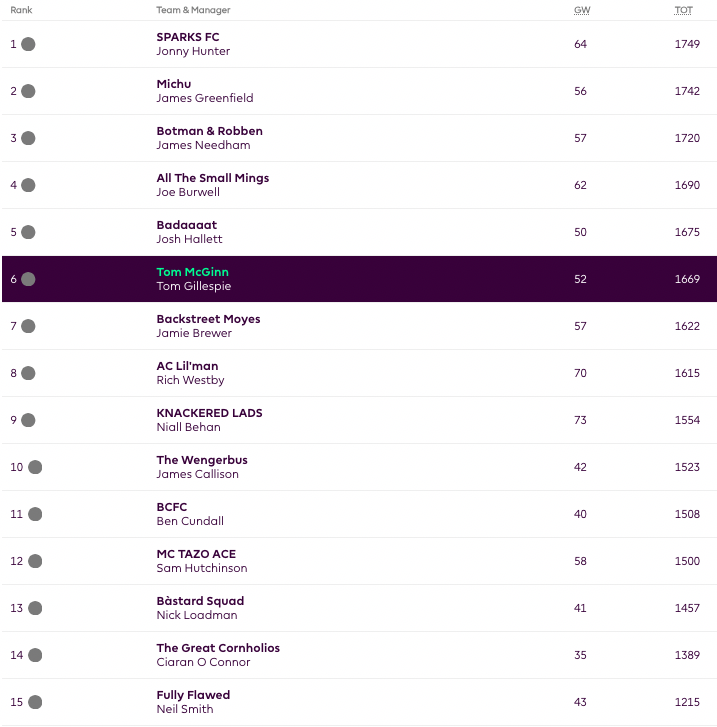Click the grey status icon beside rank 1
This screenshot has height=727, width=717.
click(x=28, y=44)
